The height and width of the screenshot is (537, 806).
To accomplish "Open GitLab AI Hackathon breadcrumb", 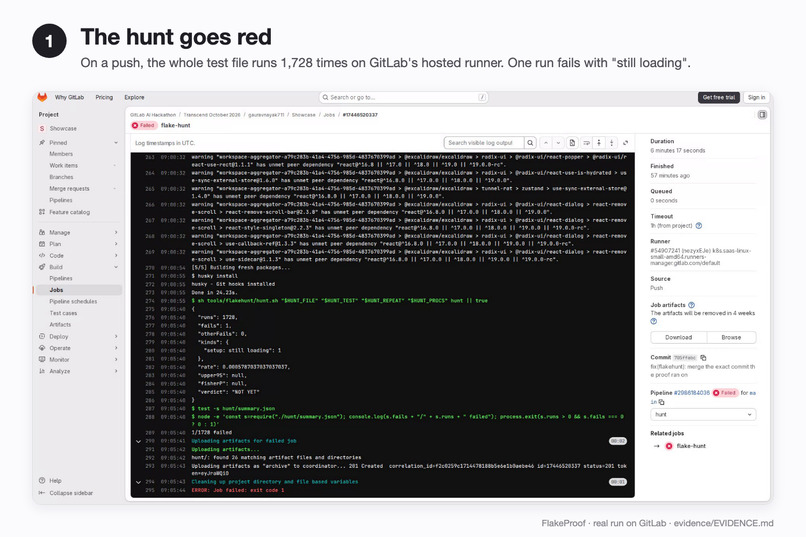I will [153, 115].
